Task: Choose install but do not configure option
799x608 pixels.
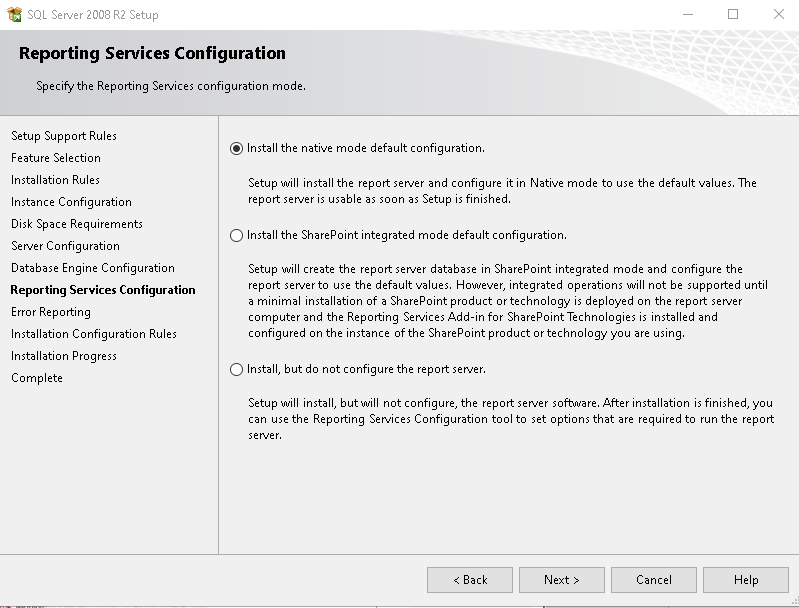Action: [236, 369]
